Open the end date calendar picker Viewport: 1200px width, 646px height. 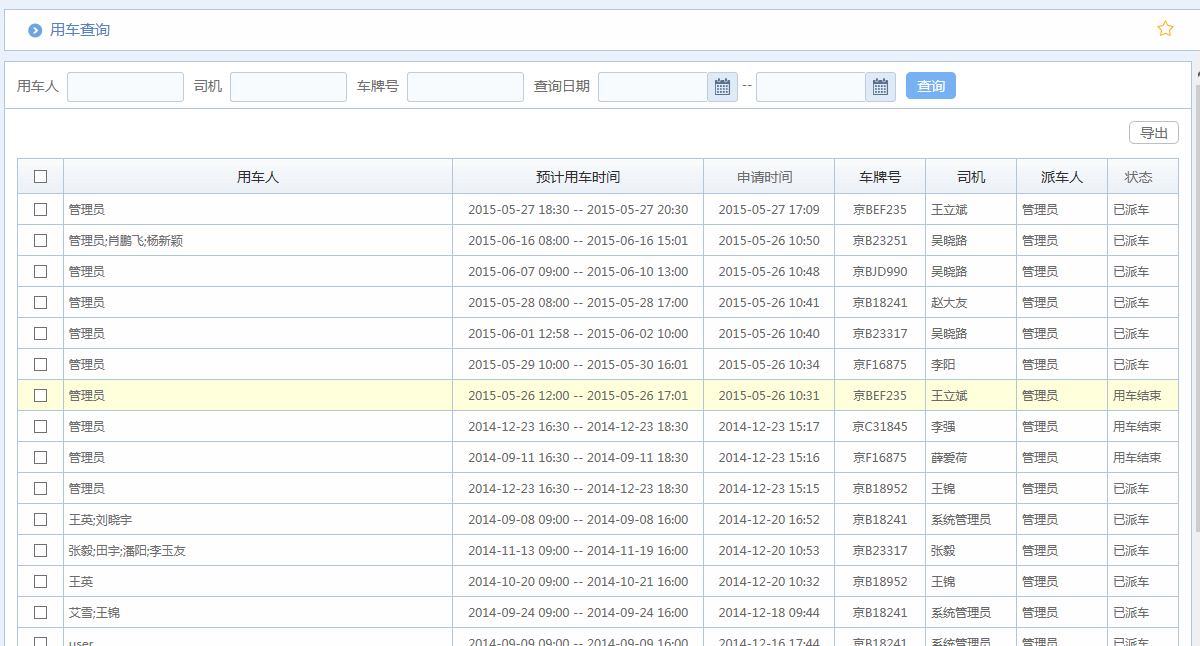point(880,87)
